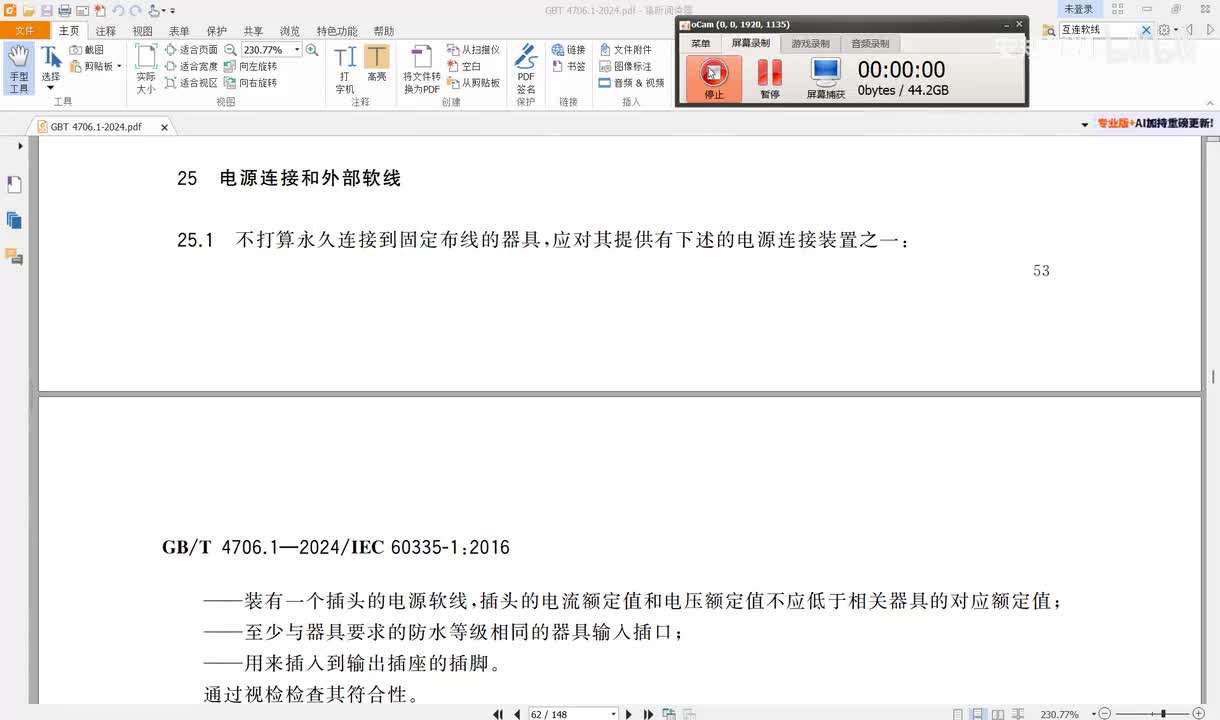Expand the left navigation panel arrow
The image size is (1220, 720).
point(20,146)
